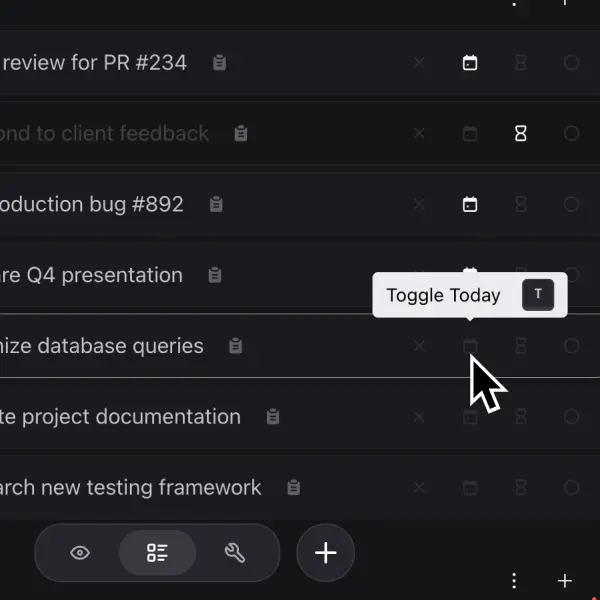The width and height of the screenshot is (600, 600).
Task: Mark testing framework task complete via circle
Action: pos(571,488)
